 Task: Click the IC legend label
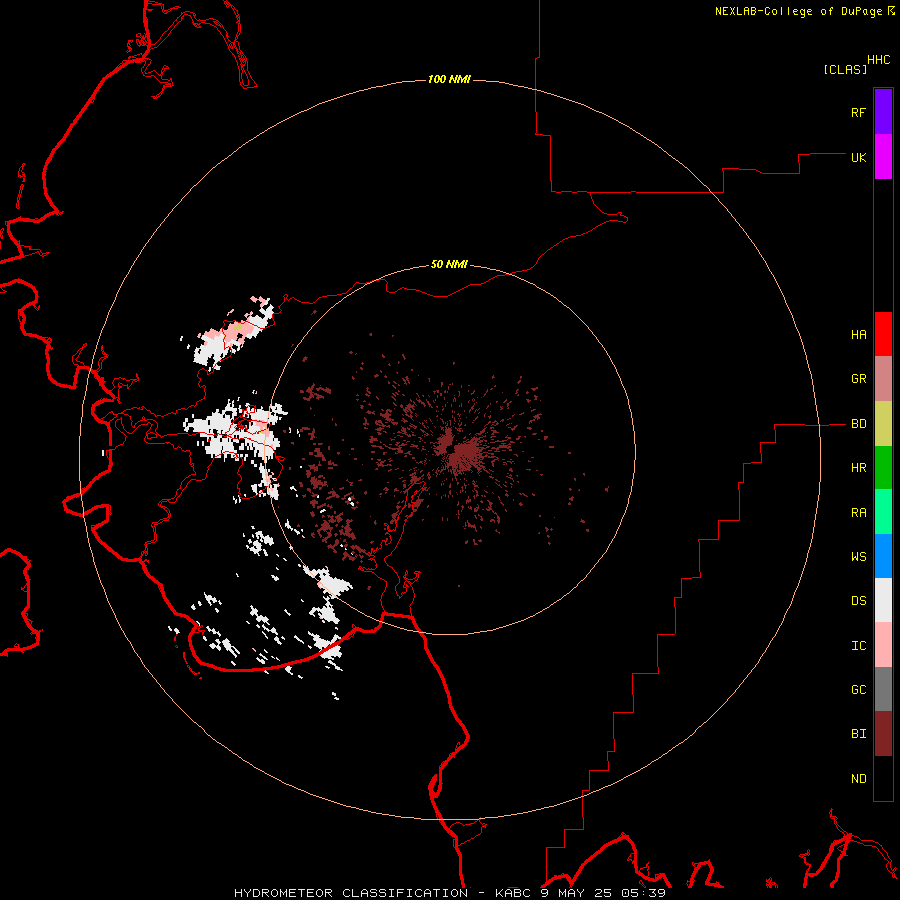pyautogui.click(x=858, y=646)
